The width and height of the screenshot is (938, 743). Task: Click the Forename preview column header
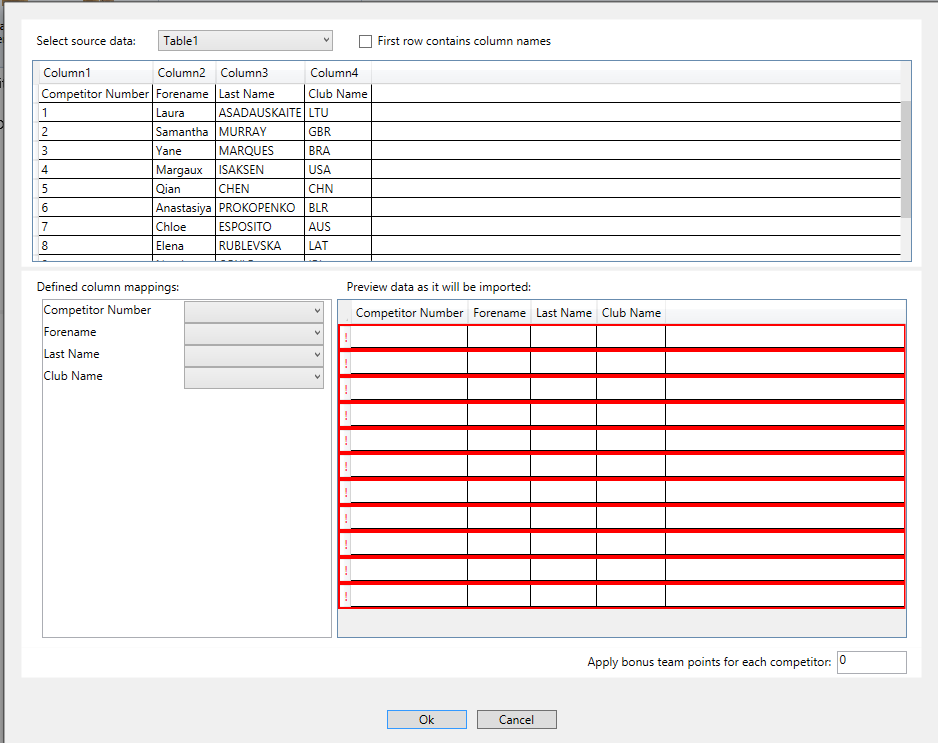(x=499, y=313)
